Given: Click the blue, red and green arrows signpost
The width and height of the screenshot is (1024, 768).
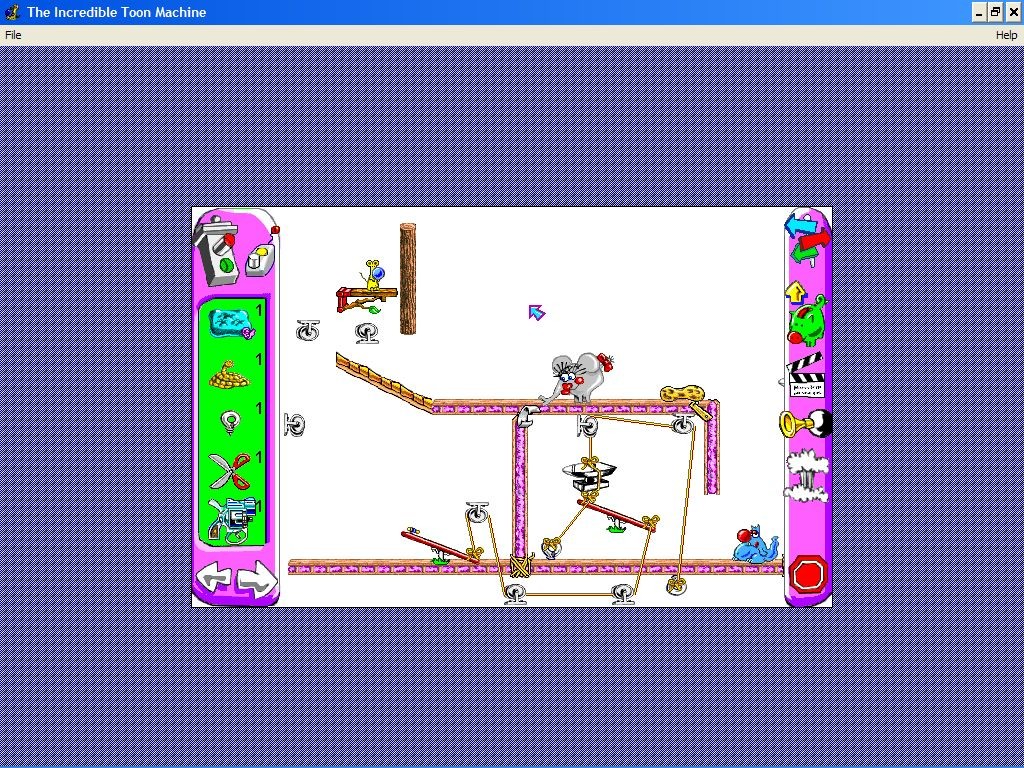Looking at the screenshot, I should point(807,238).
